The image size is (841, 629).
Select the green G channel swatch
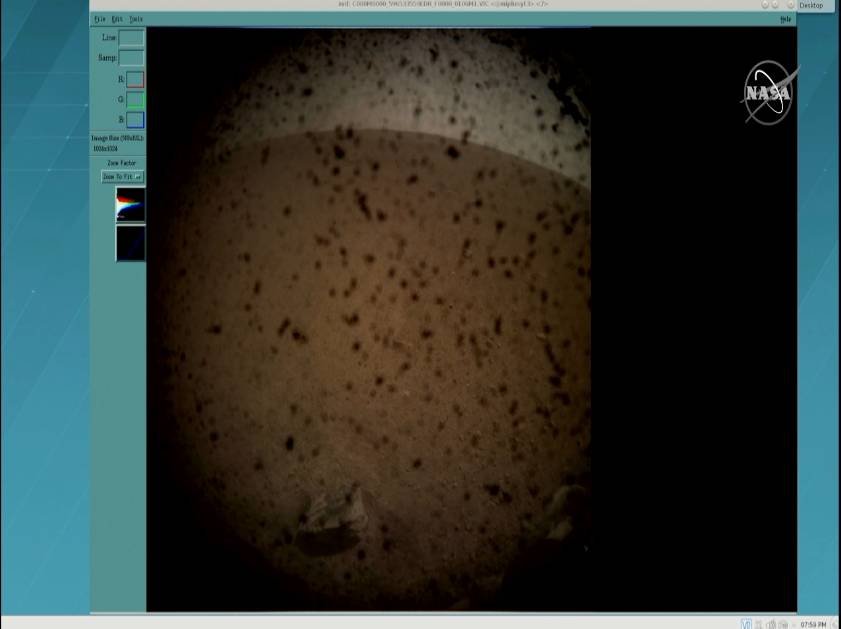[x=135, y=100]
